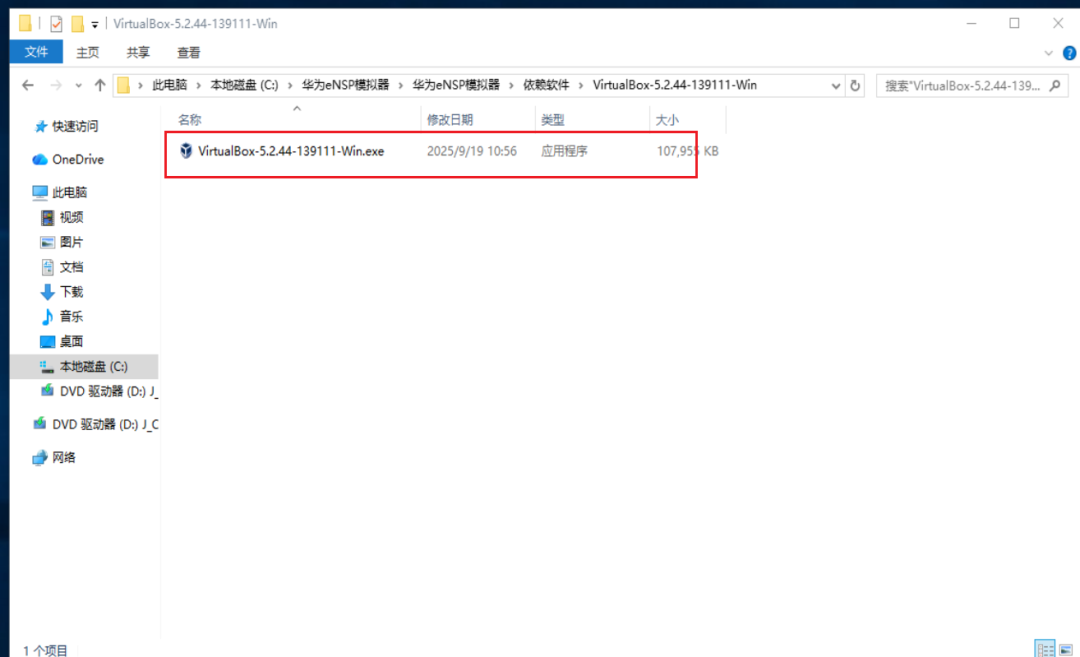Click the OneDrive cloud icon
The height and width of the screenshot is (657, 1080).
pyautogui.click(x=40, y=159)
